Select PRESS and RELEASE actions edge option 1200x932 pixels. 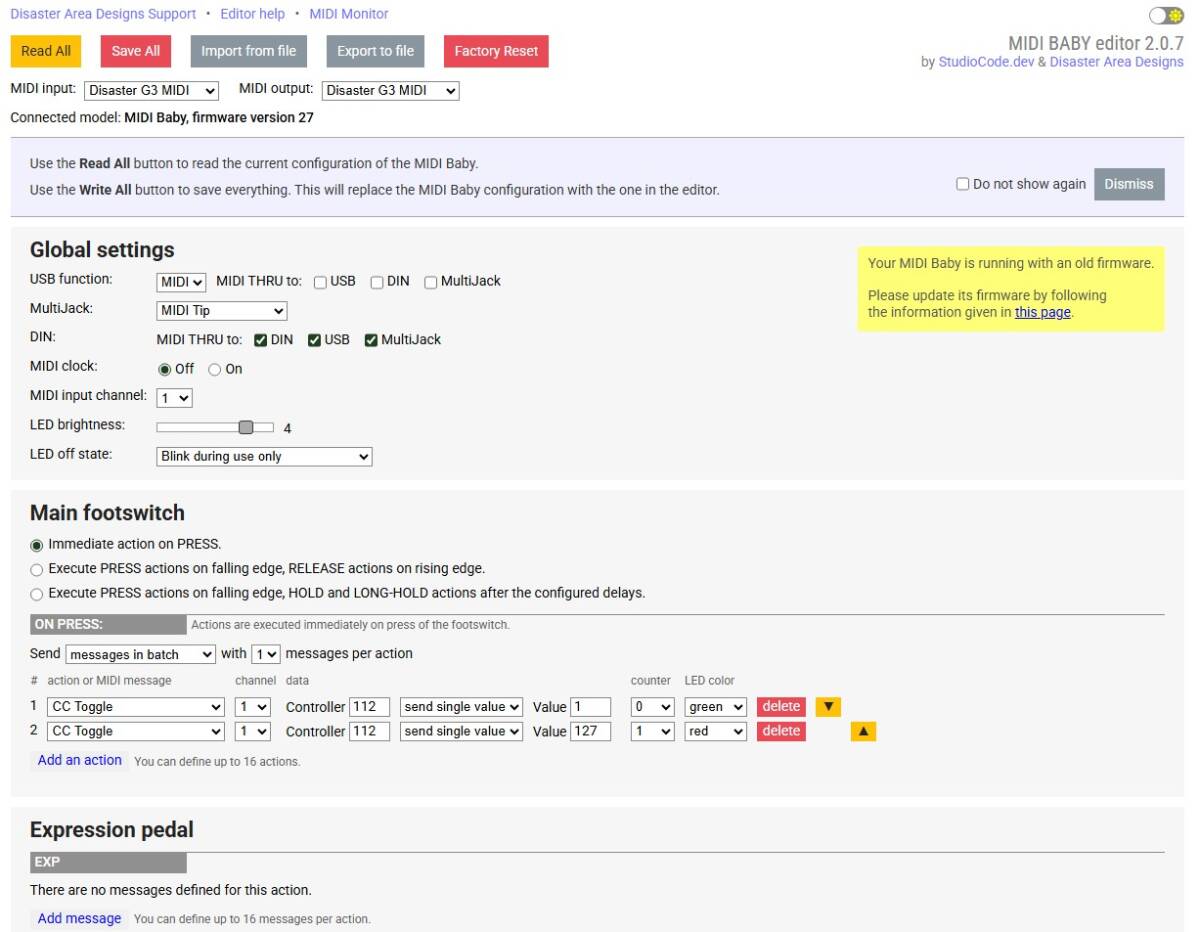37,569
